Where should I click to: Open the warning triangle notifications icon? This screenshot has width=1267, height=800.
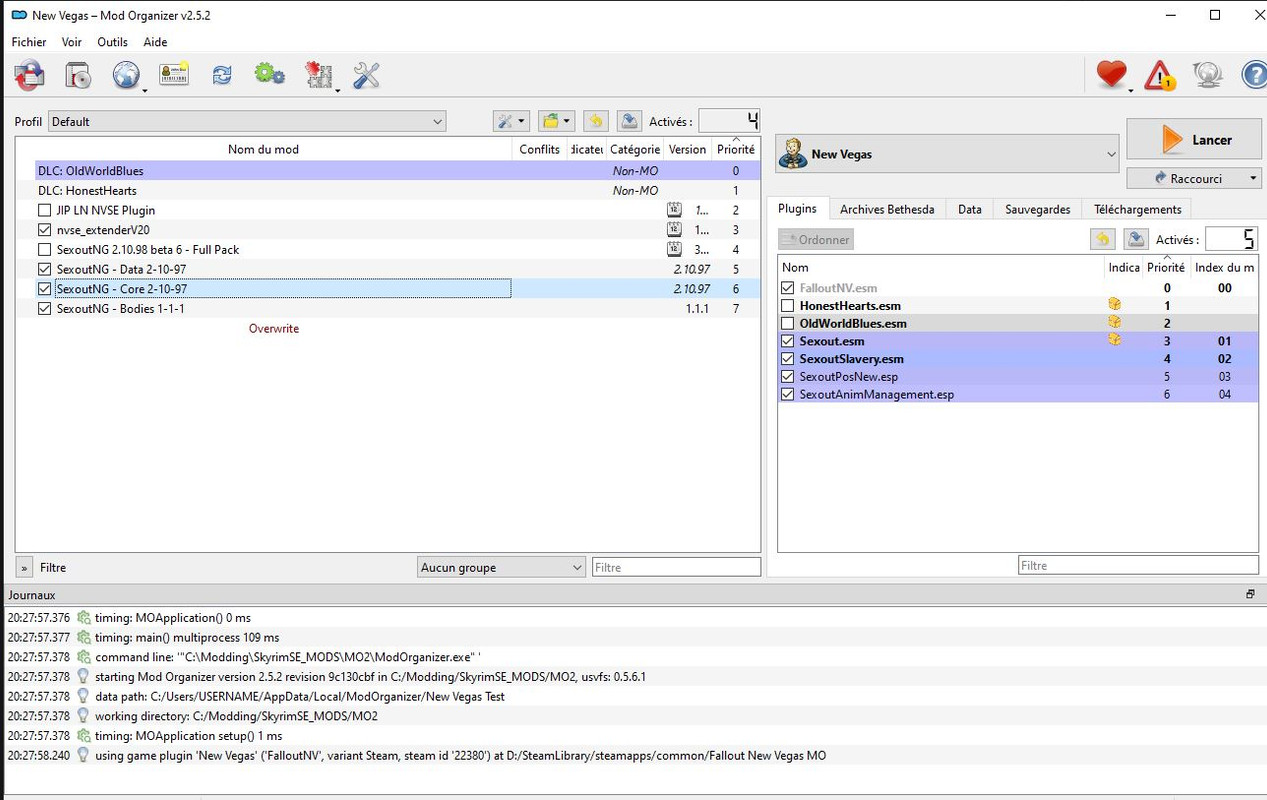point(1159,75)
